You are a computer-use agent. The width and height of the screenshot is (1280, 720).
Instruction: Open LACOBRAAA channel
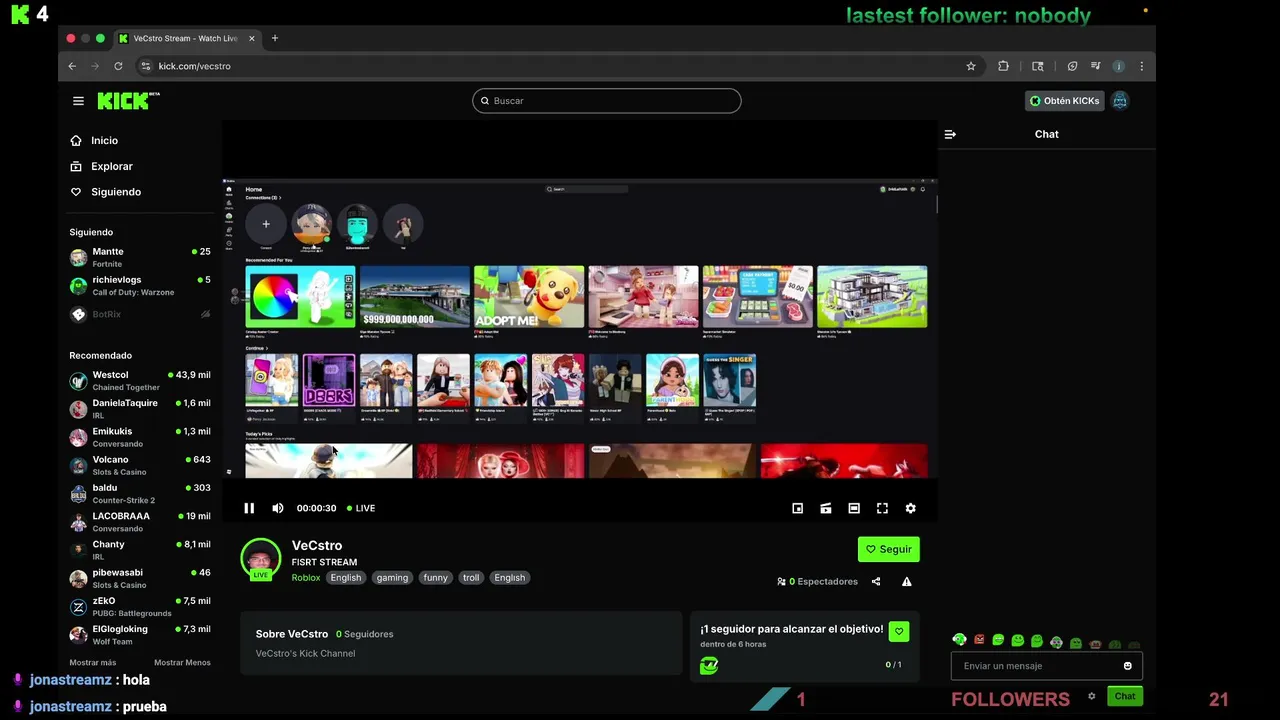(x=140, y=522)
